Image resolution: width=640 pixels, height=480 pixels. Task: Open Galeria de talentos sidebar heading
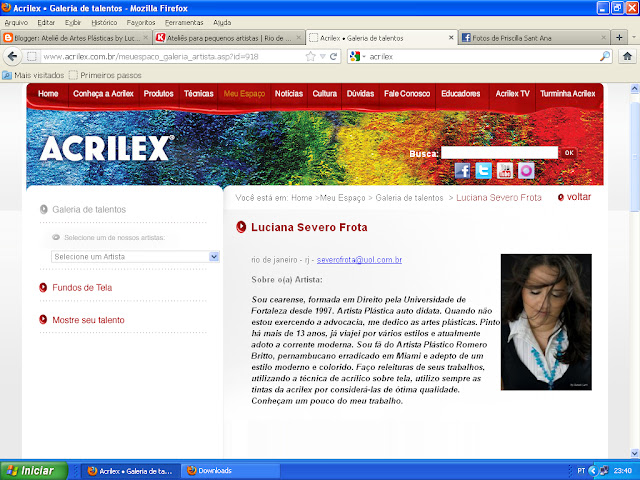[89, 209]
